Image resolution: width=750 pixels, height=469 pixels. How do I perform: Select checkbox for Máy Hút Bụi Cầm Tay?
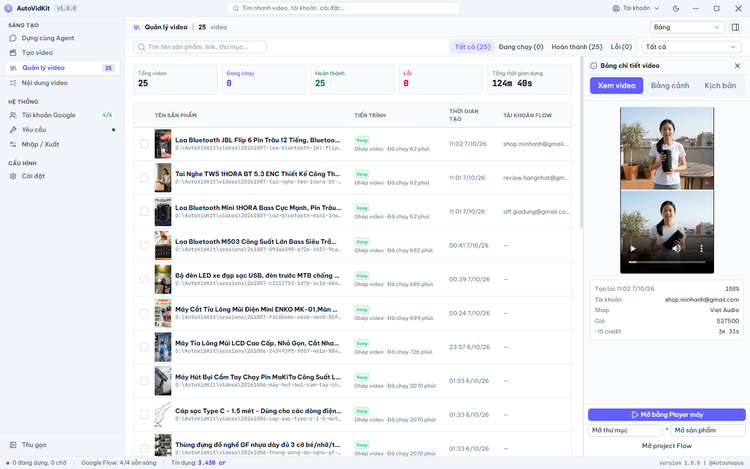pos(144,381)
